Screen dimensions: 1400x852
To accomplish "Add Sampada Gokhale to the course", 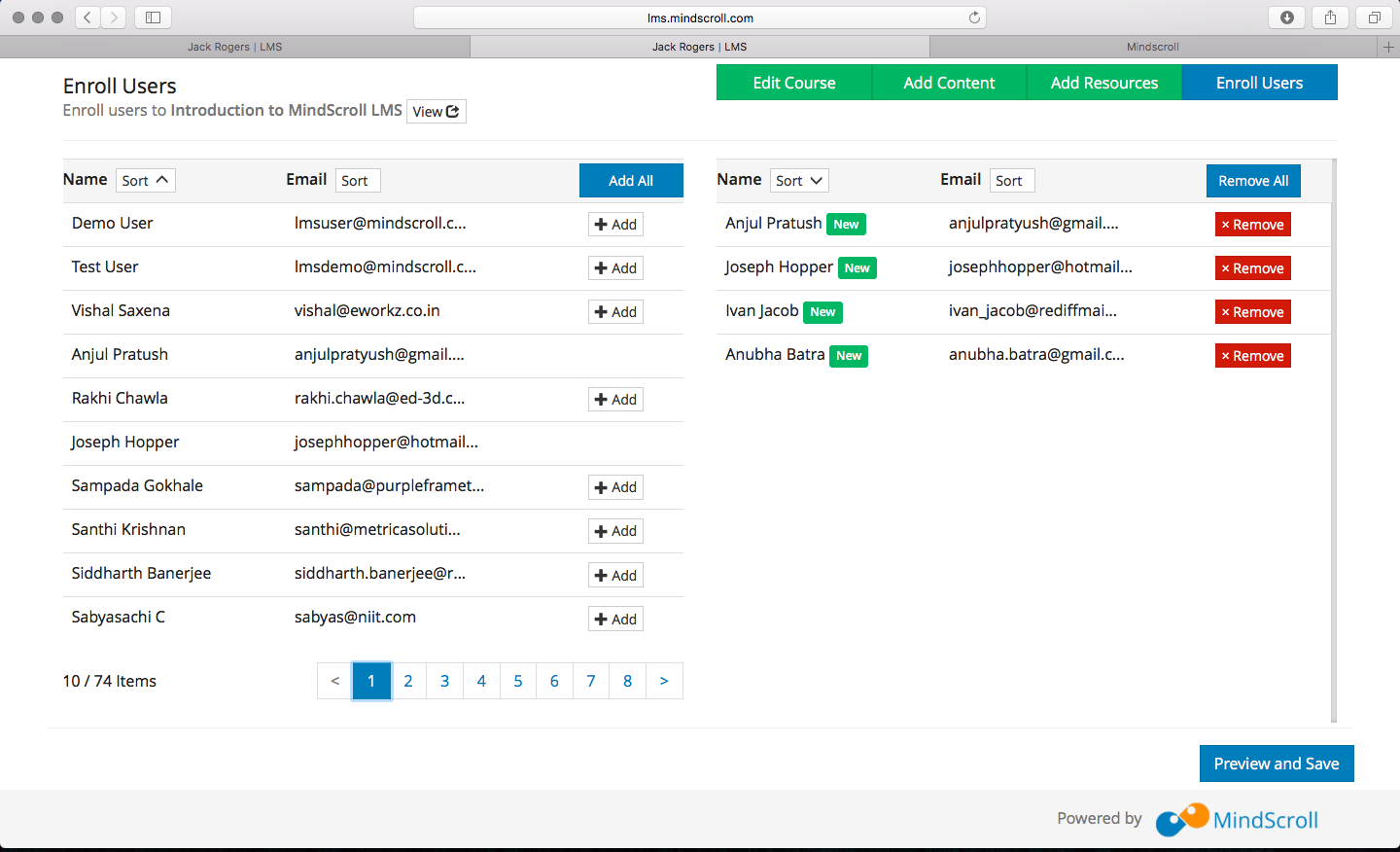I will point(615,487).
